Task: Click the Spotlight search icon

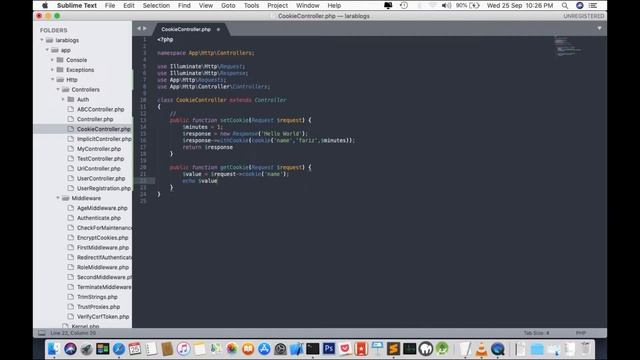Action: [564, 6]
